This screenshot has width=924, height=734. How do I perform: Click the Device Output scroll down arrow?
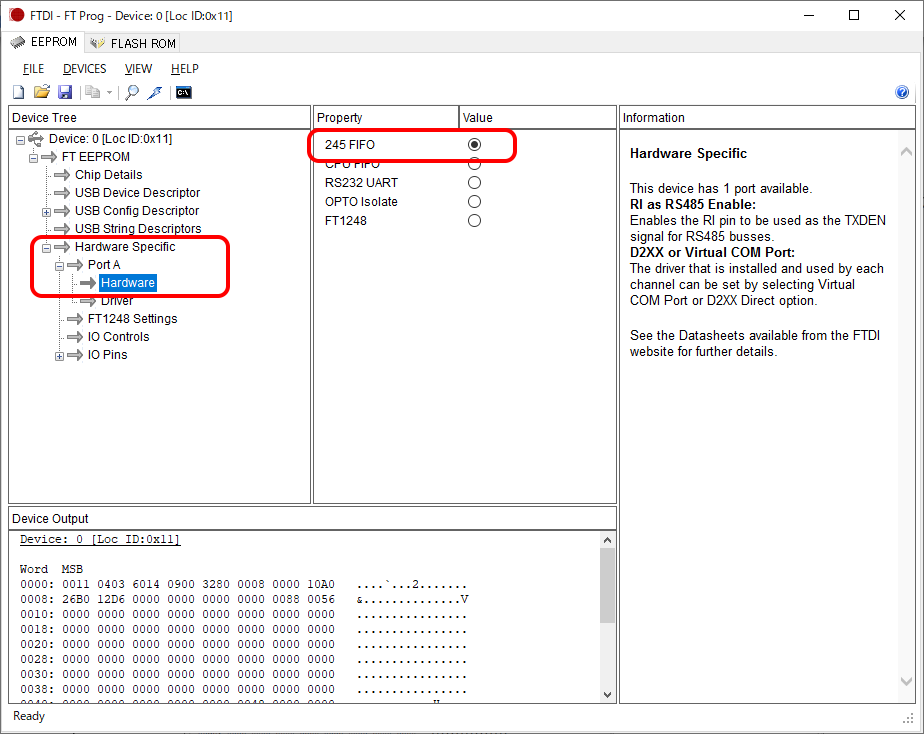pyautogui.click(x=607, y=694)
